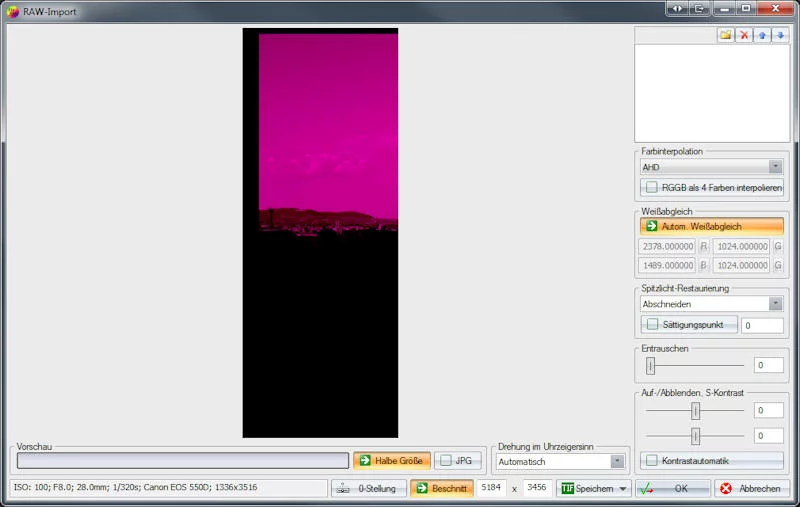Move list entry up with blue arrow
Viewport: 800px width, 507px height.
(762, 35)
